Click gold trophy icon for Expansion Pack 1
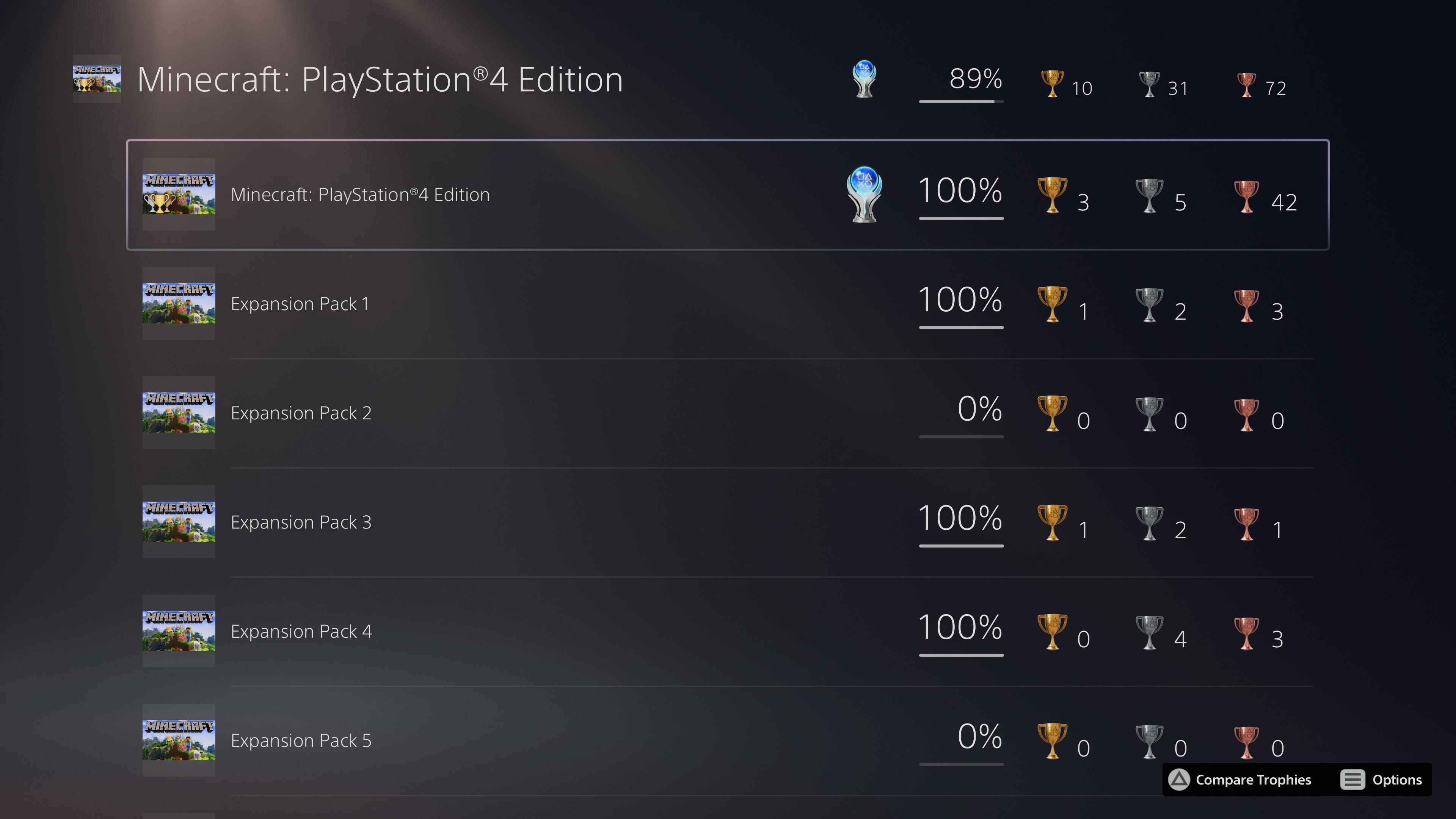Image resolution: width=1456 pixels, height=819 pixels. 1052,304
